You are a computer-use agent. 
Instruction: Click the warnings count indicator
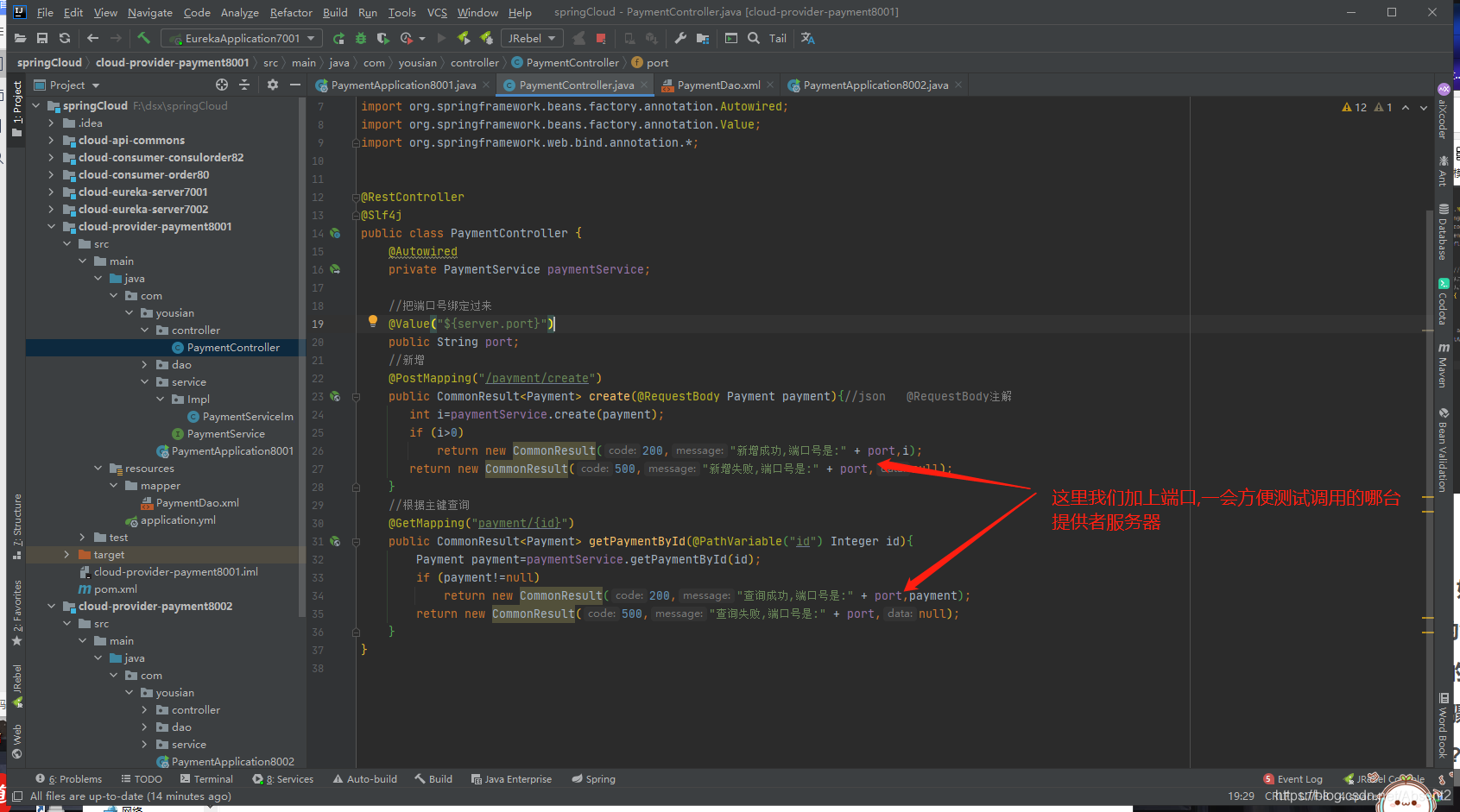(x=1355, y=107)
